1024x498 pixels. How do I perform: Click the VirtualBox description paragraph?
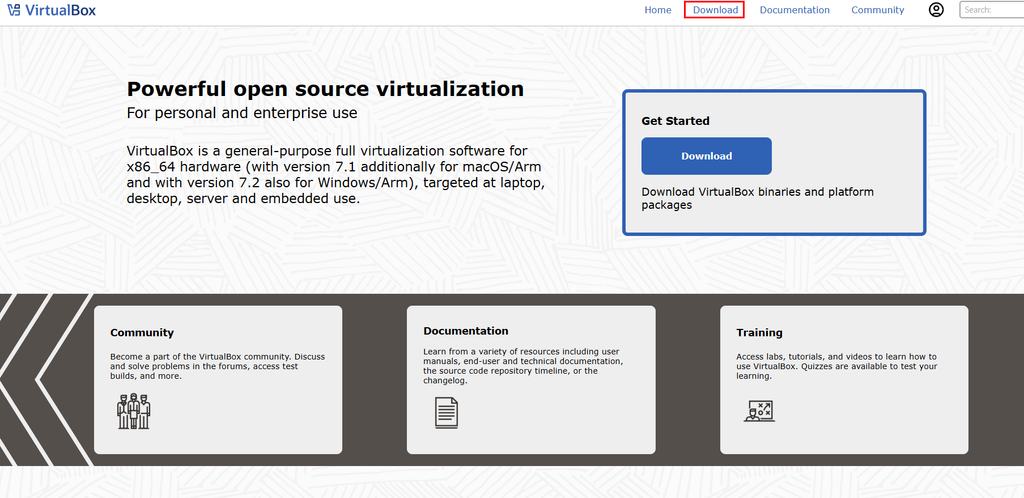coord(336,174)
